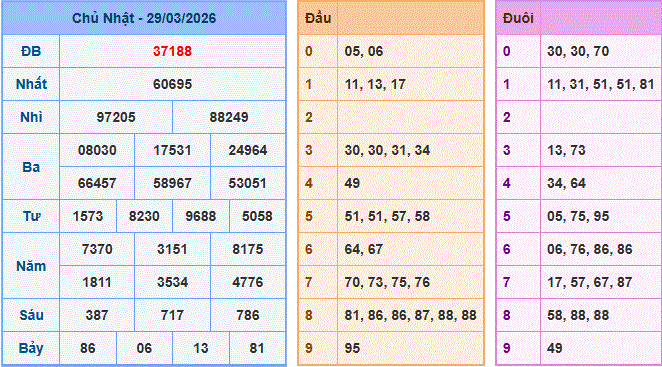Select the Tư prize row label
The width and height of the screenshot is (662, 367).
pos(31,216)
